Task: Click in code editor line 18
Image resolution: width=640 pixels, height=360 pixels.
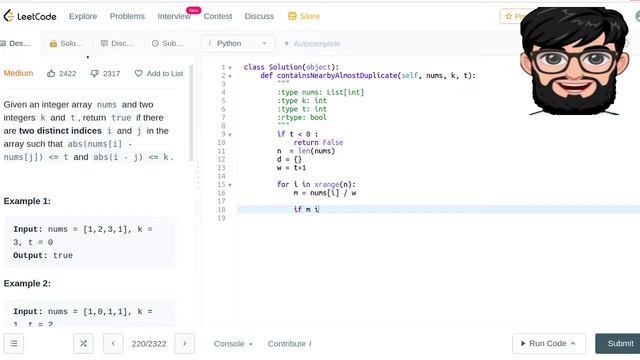Action: (439, 209)
